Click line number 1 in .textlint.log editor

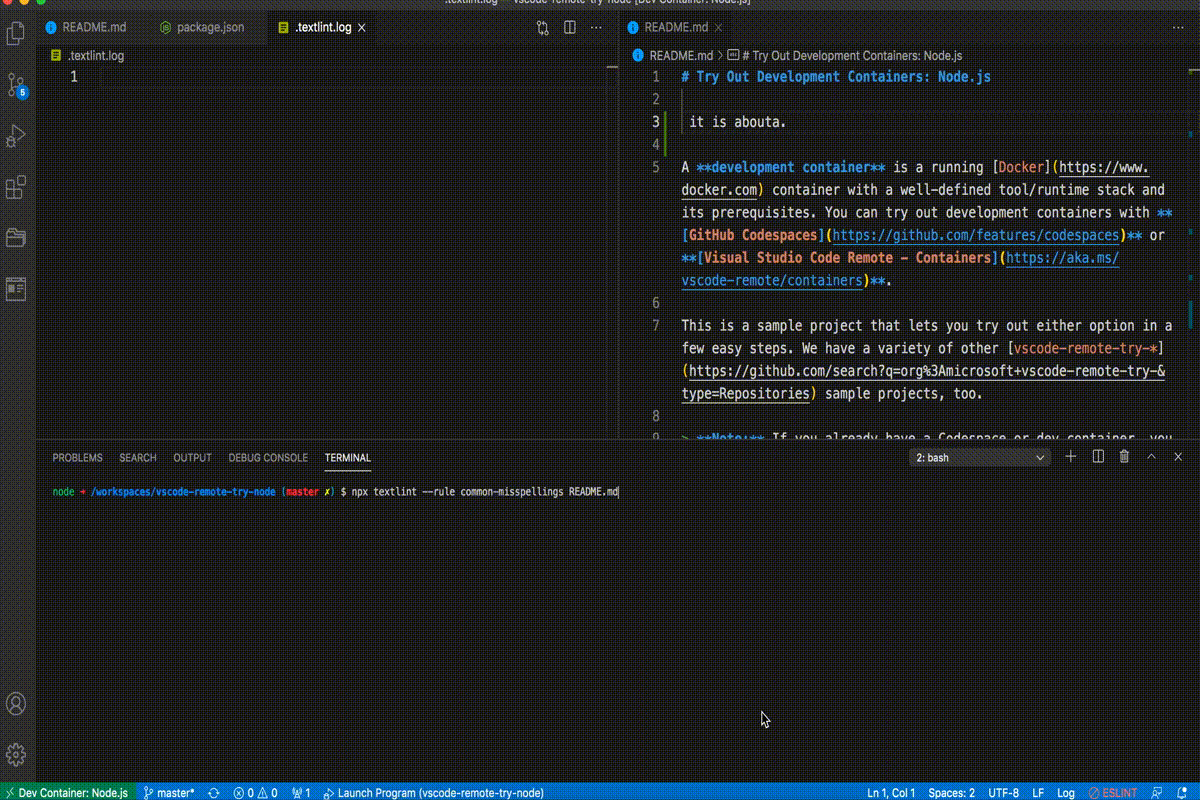tap(74, 77)
